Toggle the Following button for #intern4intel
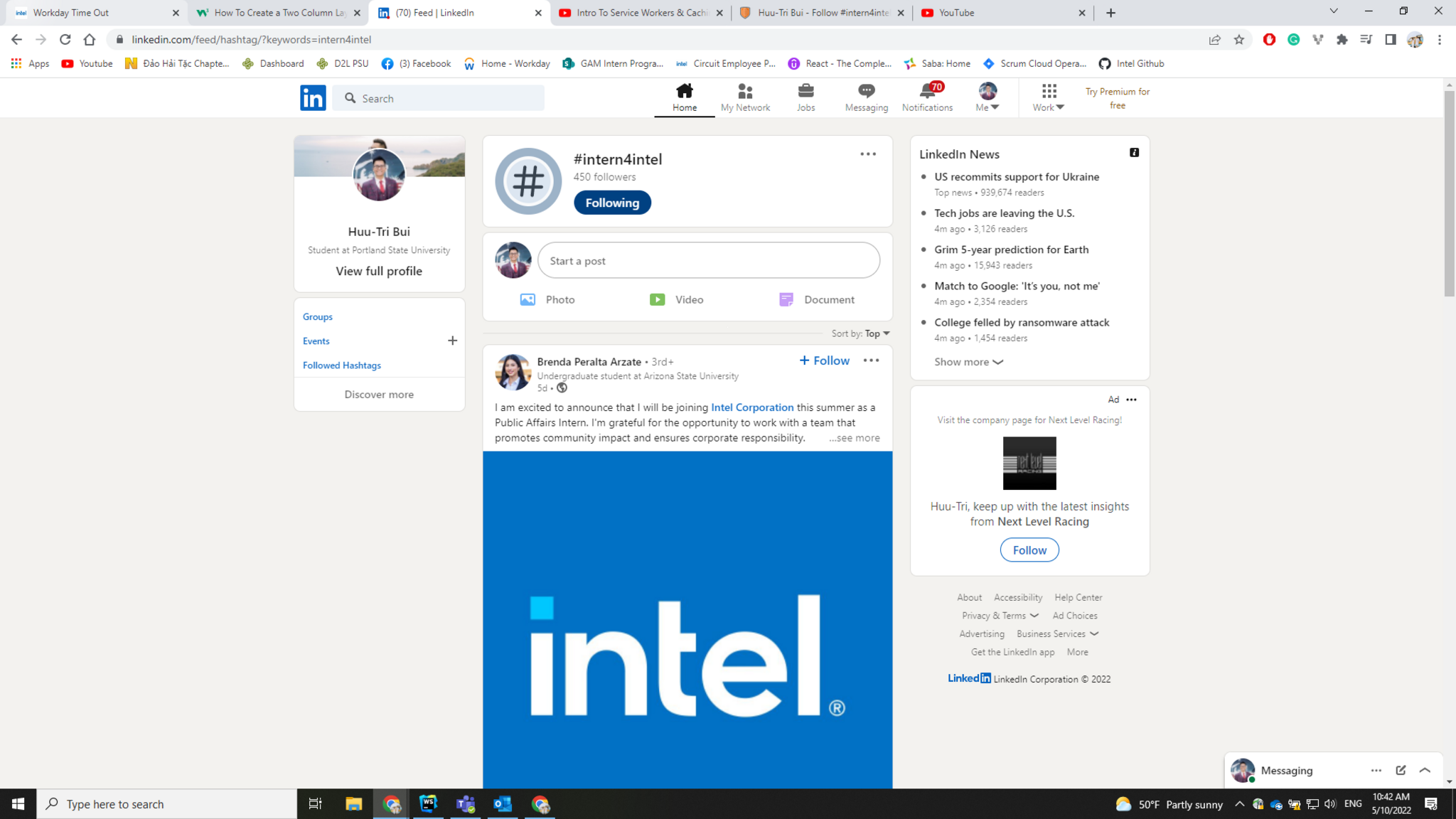Screen dimensions: 1456x819 click(x=612, y=203)
